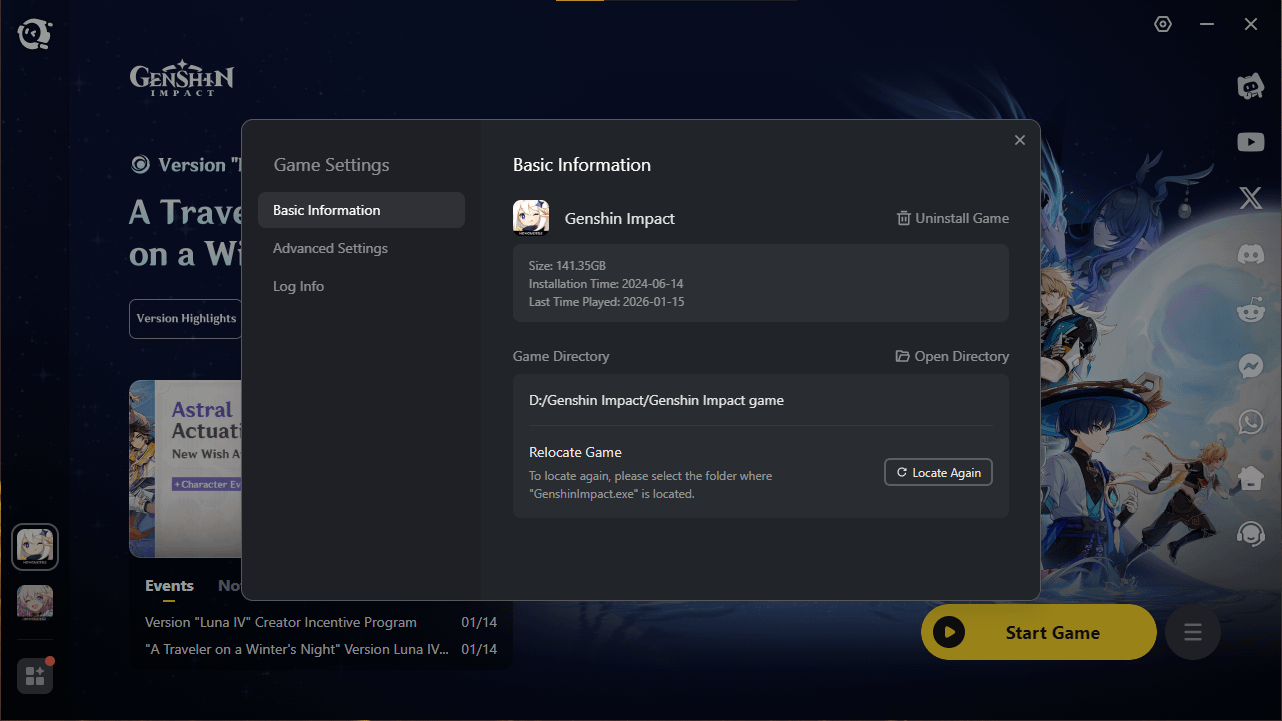Open the Reddit icon
1282x721 pixels.
click(1250, 310)
